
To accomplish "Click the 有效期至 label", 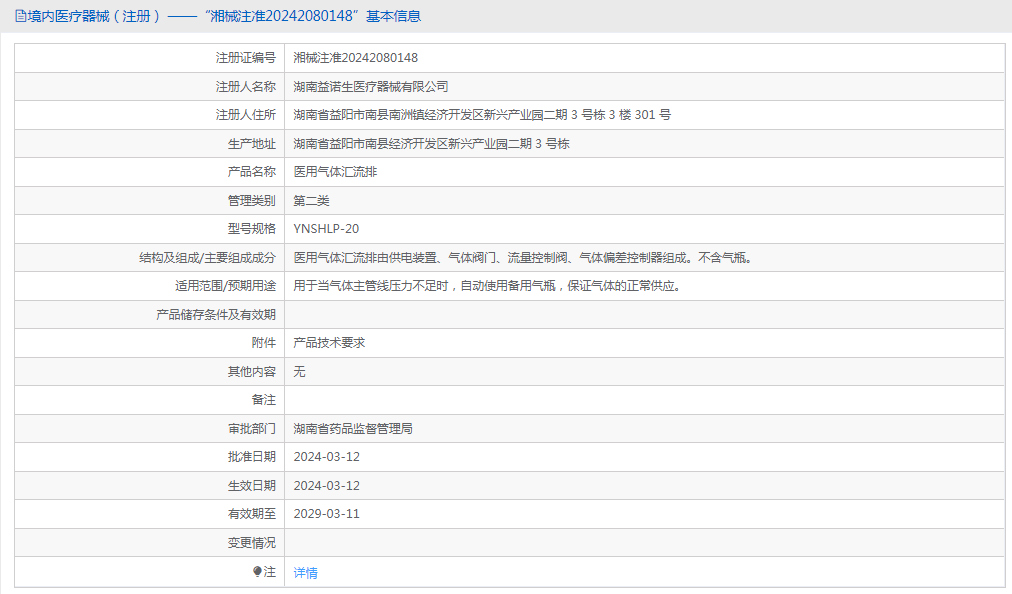I will coord(252,514).
